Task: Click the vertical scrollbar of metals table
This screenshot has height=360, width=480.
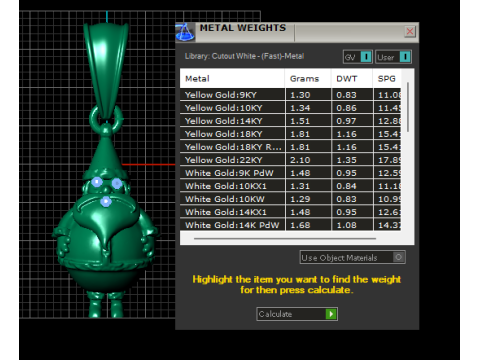Action: click(408, 107)
